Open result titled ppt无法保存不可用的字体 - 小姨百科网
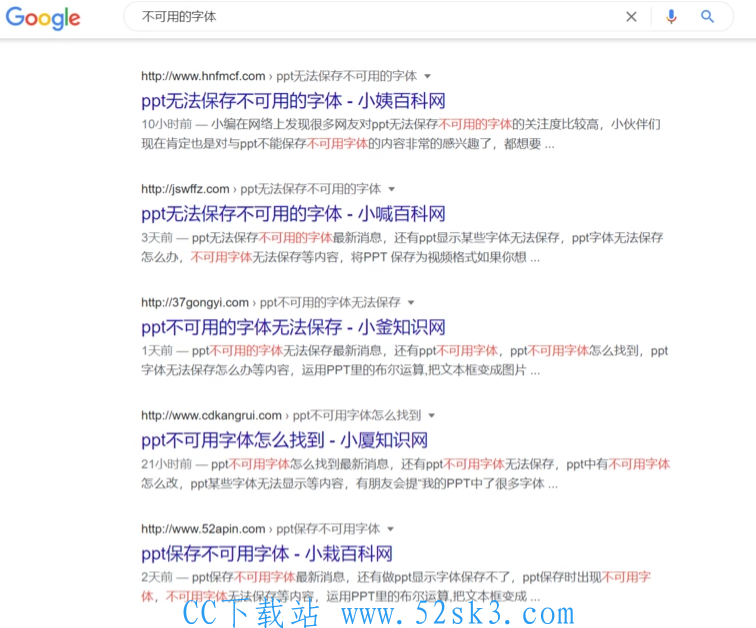The height and width of the screenshot is (628, 756). (x=293, y=101)
